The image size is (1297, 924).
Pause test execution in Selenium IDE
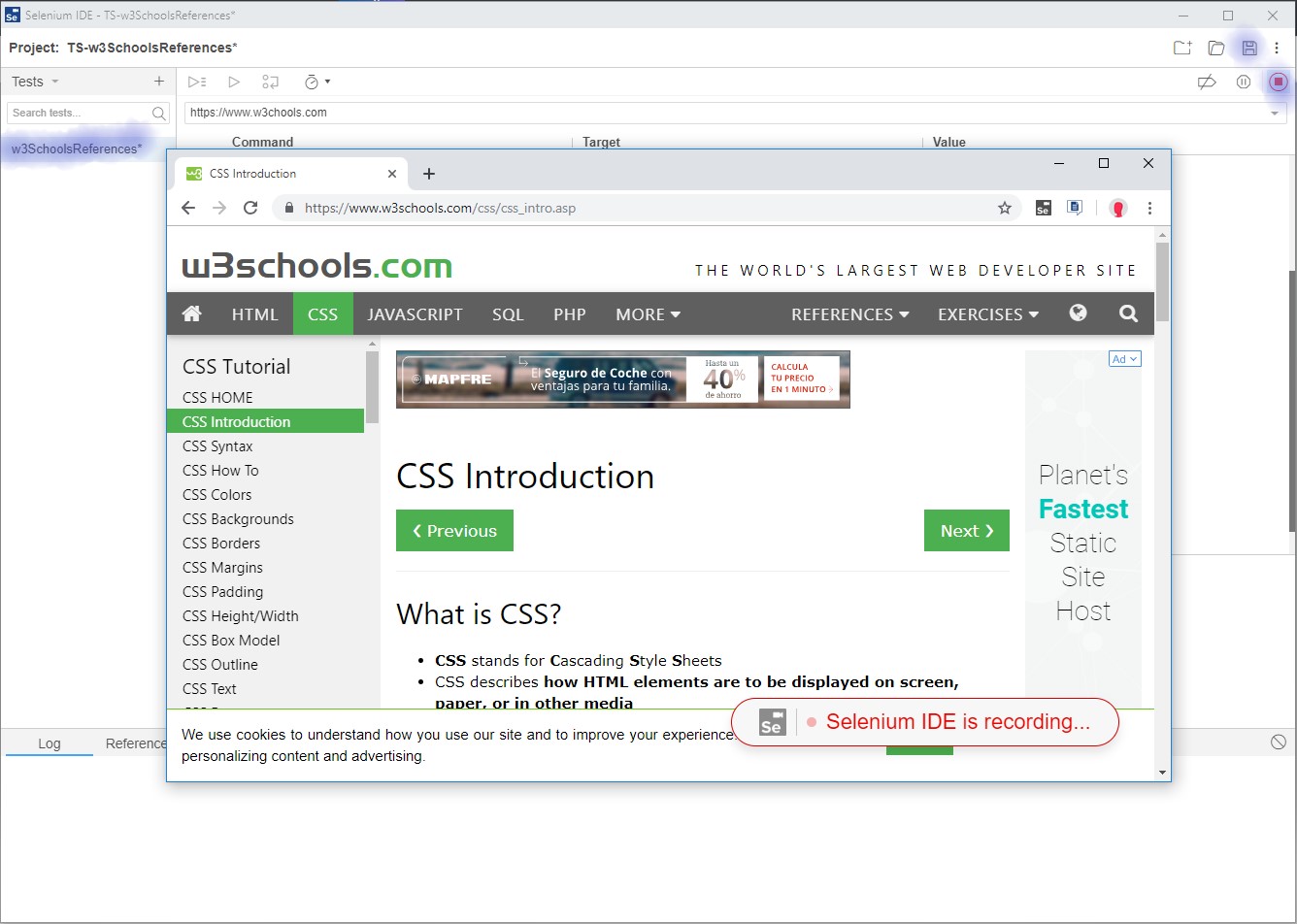tap(1244, 82)
